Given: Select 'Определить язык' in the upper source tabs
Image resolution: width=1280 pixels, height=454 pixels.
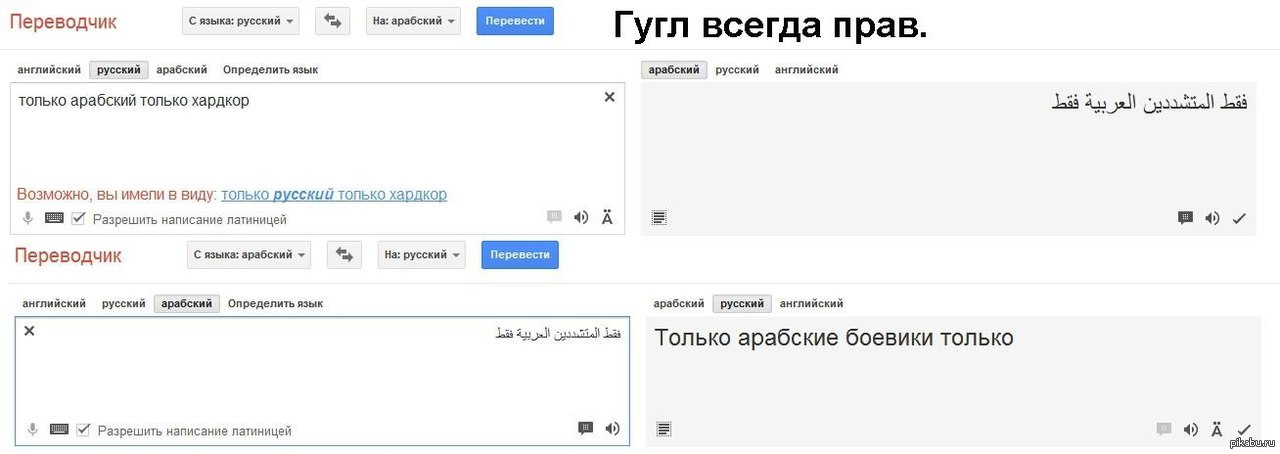Looking at the screenshot, I should click(270, 70).
